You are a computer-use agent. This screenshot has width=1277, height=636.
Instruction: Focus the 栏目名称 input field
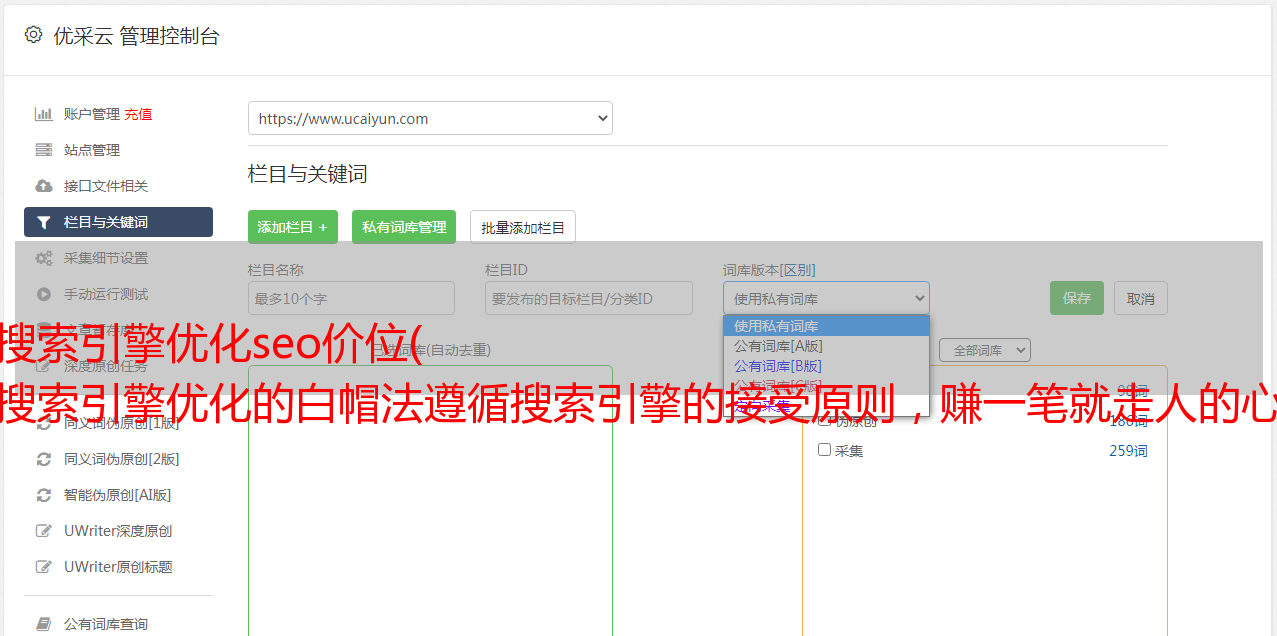351,298
